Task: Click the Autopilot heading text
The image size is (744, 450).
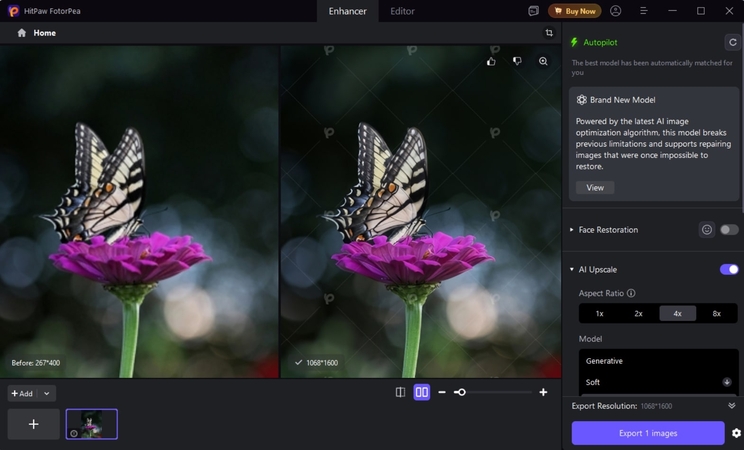Action: [600, 42]
